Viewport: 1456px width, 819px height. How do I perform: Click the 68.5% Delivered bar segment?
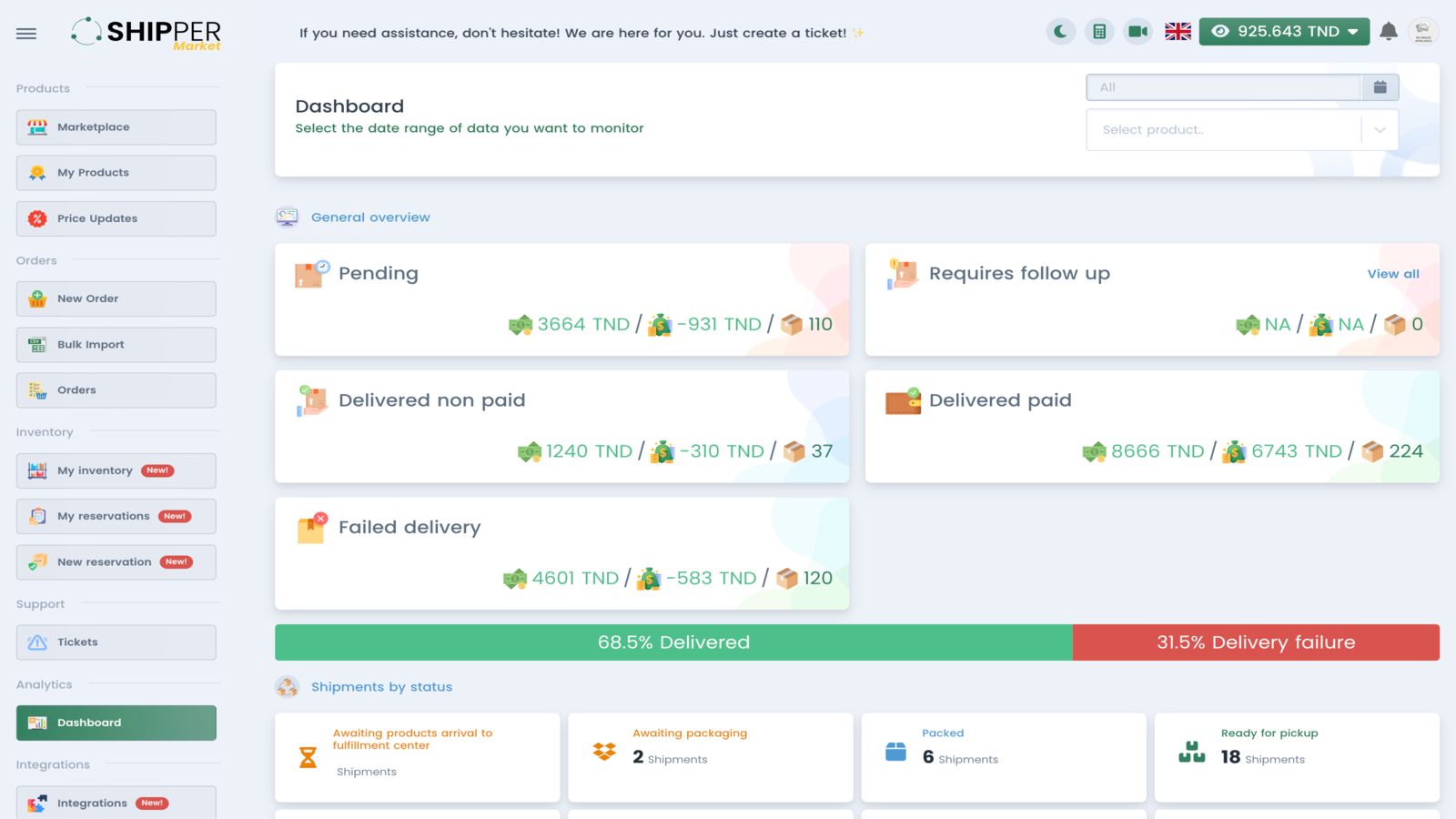(673, 642)
